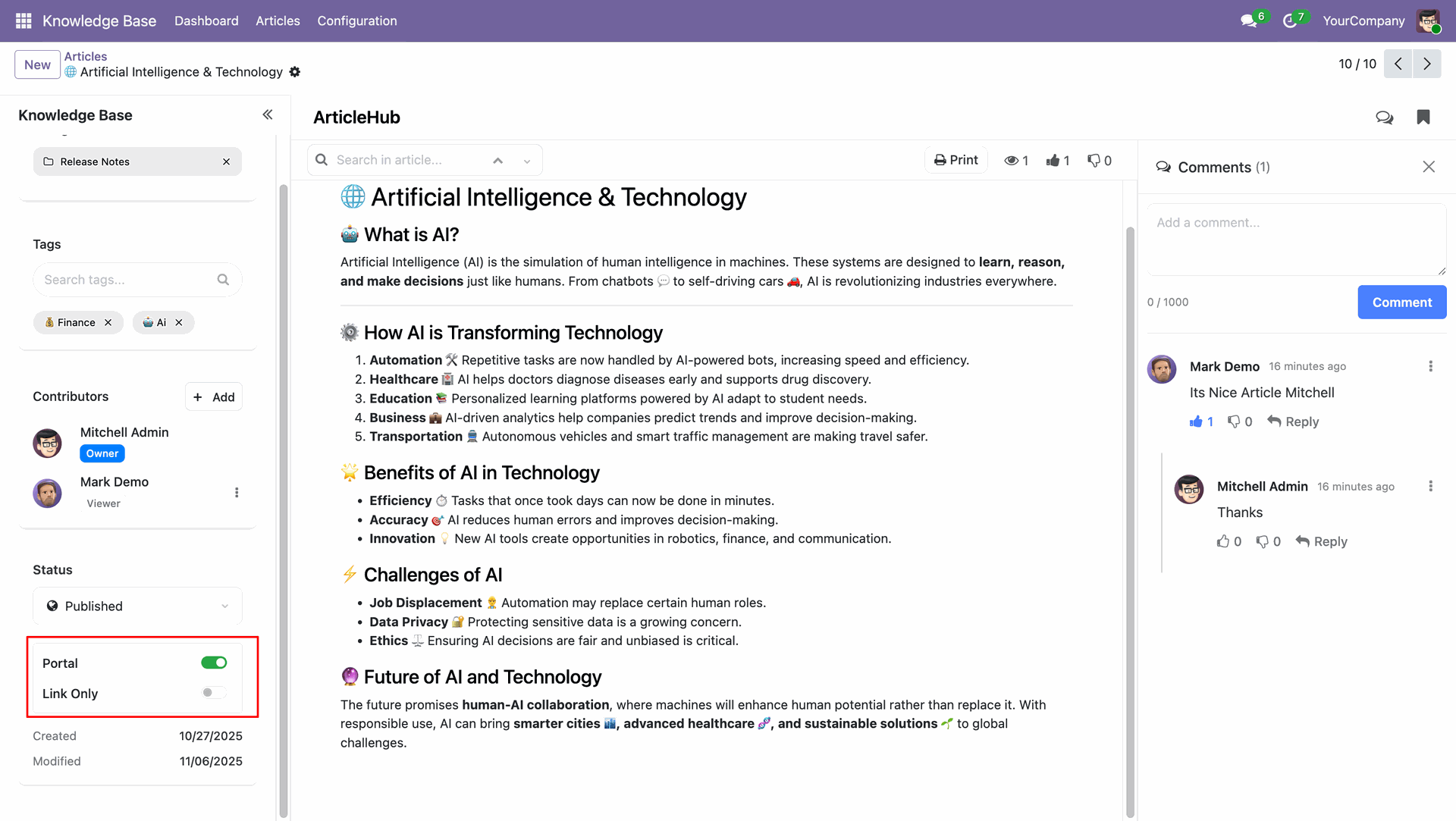Toggle like on Mark Demo's comment
Viewport: 1456px width, 821px height.
(1197, 422)
